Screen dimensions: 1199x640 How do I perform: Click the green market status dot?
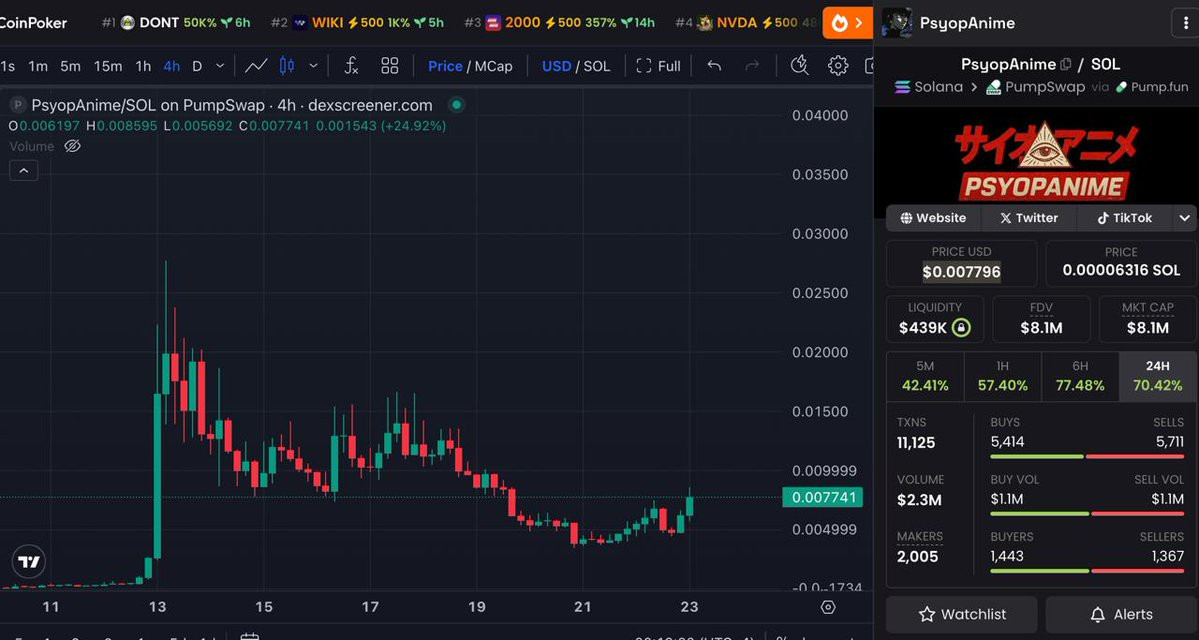tap(457, 105)
